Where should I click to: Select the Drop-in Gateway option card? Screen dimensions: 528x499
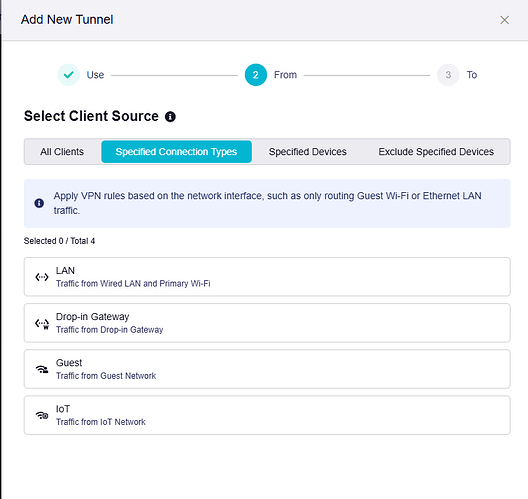pos(267,323)
